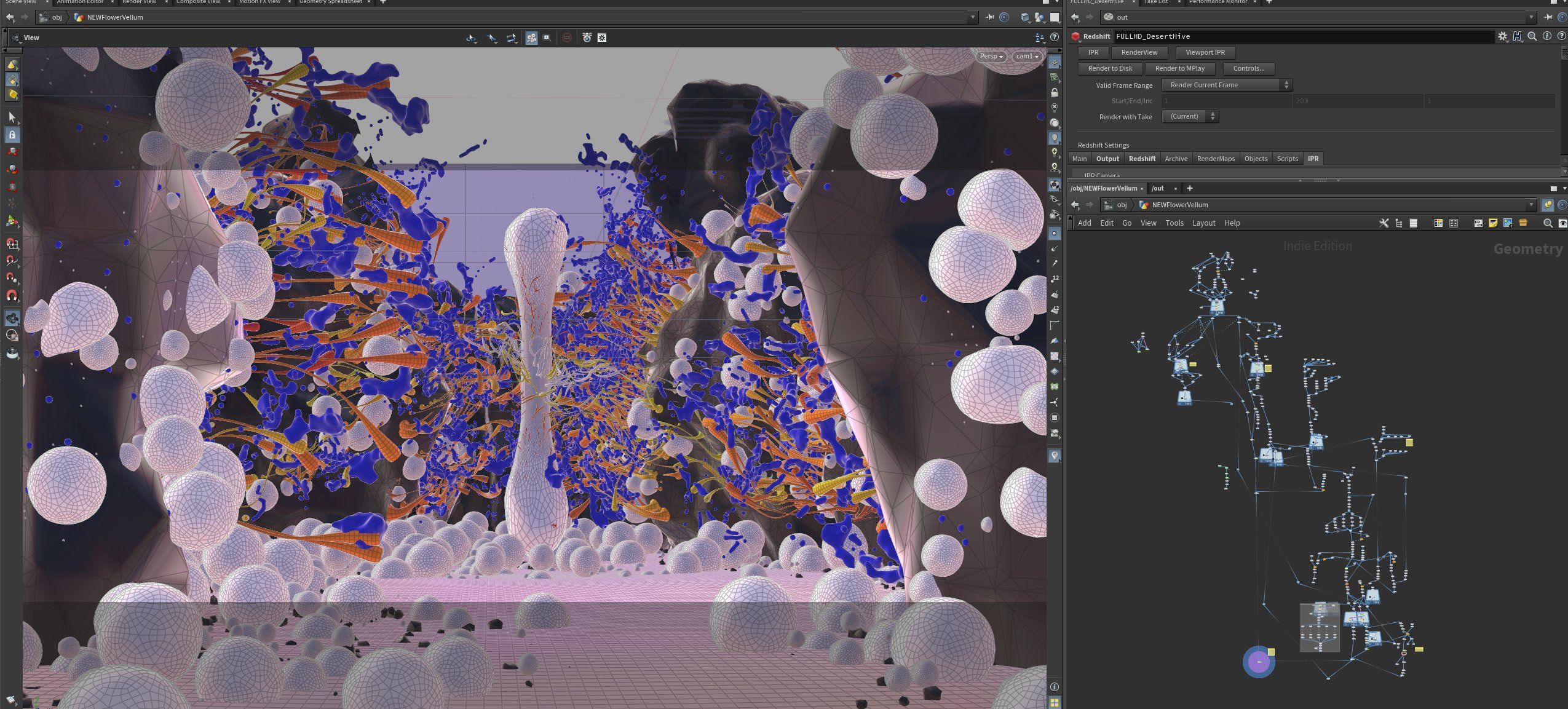Toggle the lock icon on the display sidebar

click(1054, 93)
